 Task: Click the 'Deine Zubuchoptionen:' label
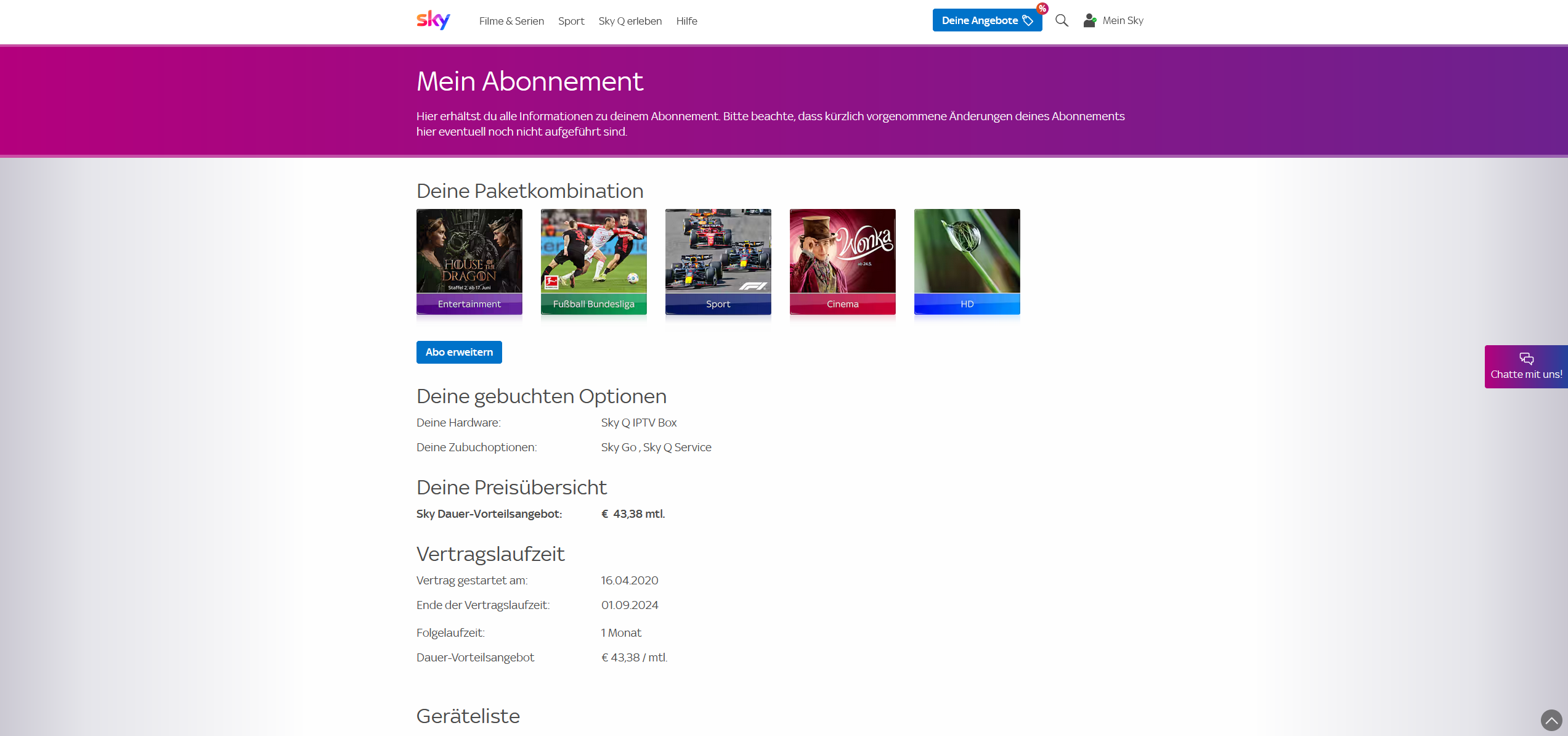pyautogui.click(x=477, y=448)
